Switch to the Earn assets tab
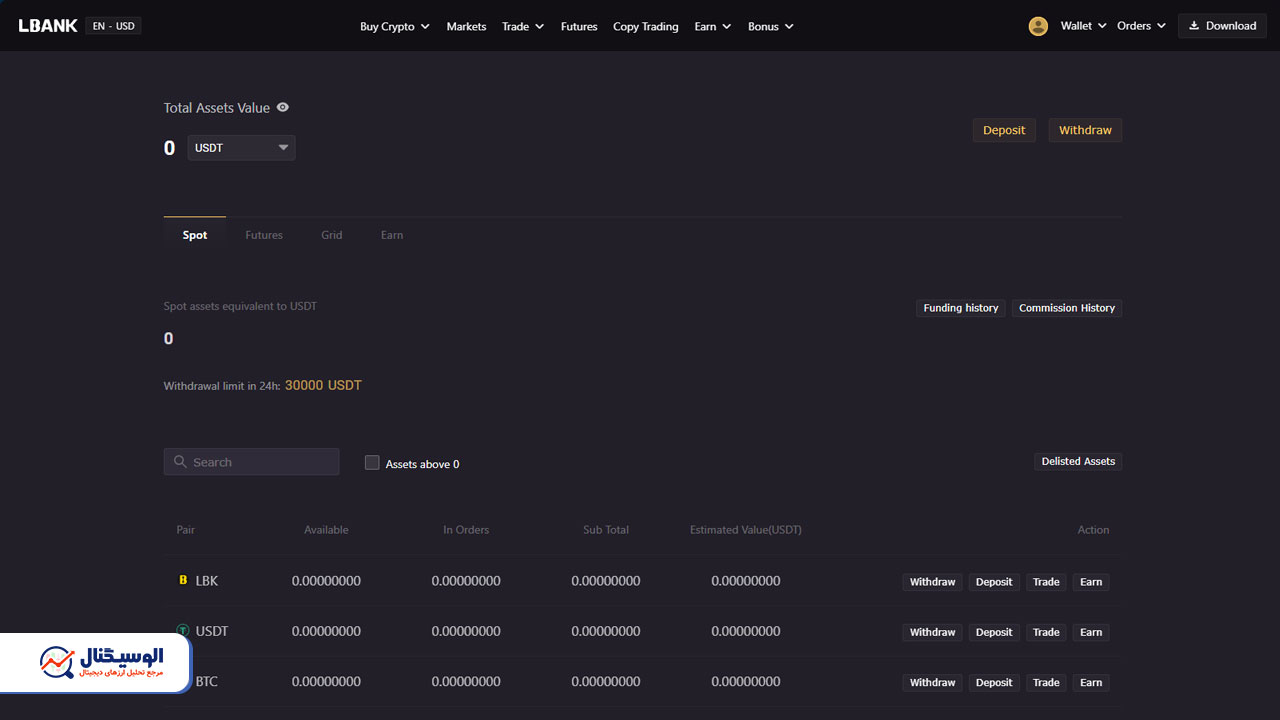The width and height of the screenshot is (1280, 720). tap(392, 235)
